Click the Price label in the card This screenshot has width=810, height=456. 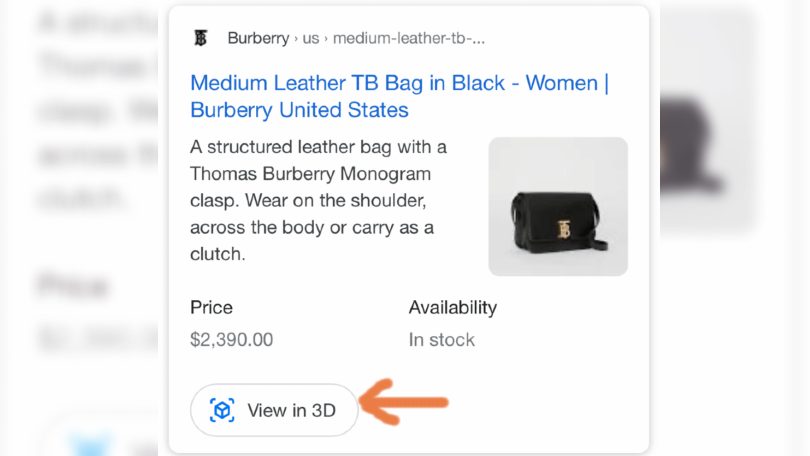pos(211,307)
